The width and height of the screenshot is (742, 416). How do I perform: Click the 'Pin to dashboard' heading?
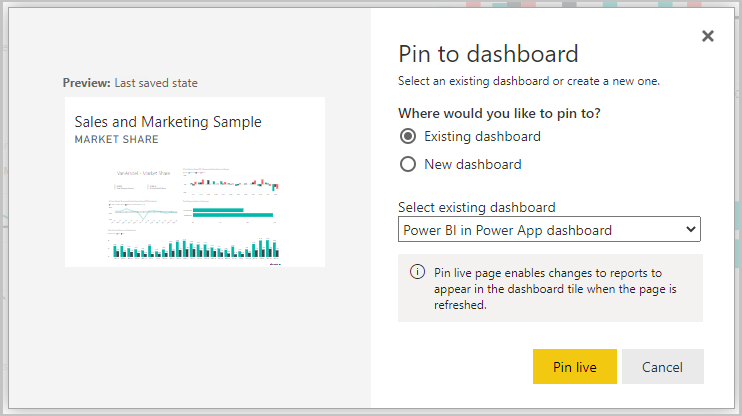[488, 53]
